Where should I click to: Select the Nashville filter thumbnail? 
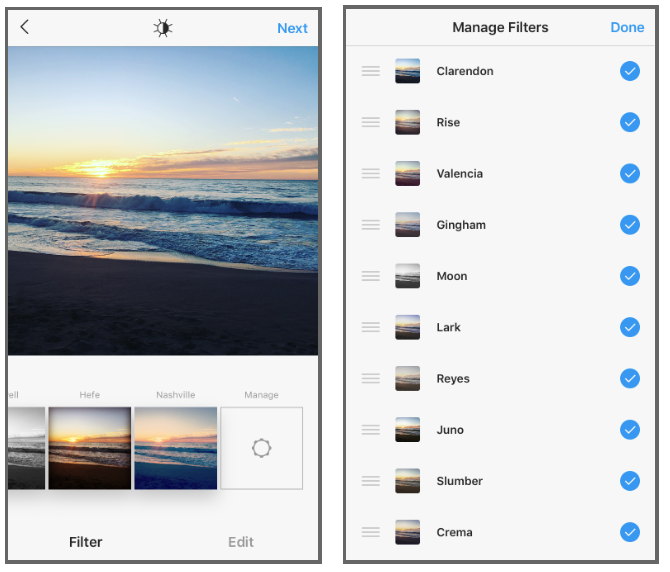tap(176, 448)
